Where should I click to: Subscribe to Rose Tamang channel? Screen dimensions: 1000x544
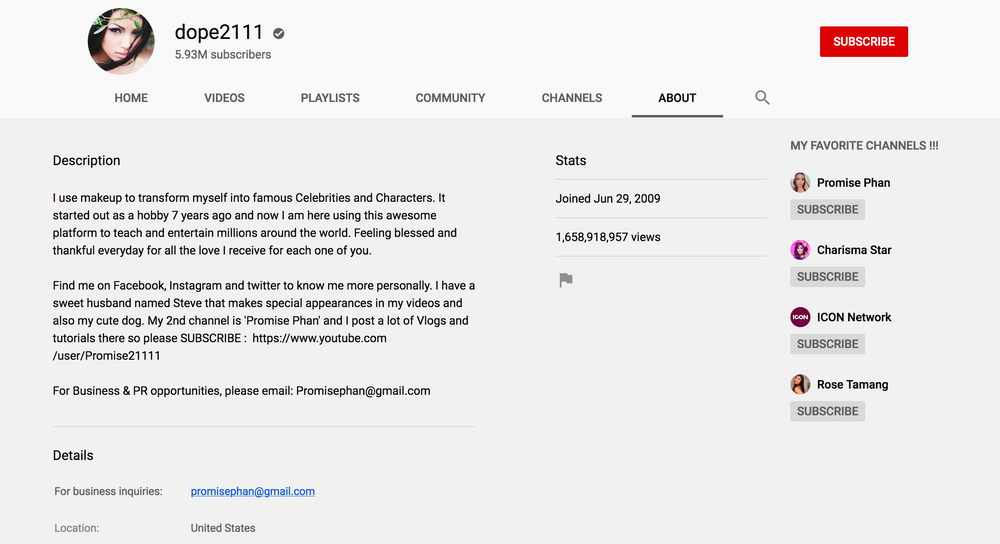click(x=827, y=411)
